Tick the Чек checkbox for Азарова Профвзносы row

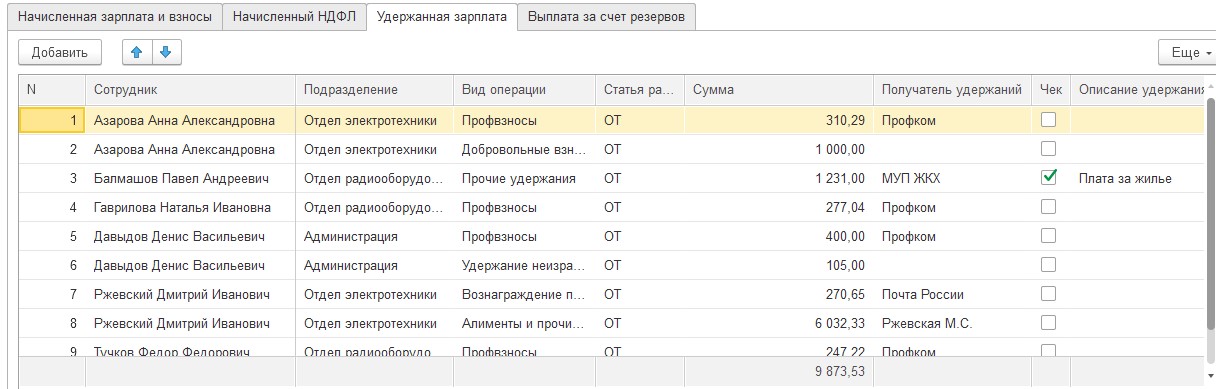point(1049,120)
